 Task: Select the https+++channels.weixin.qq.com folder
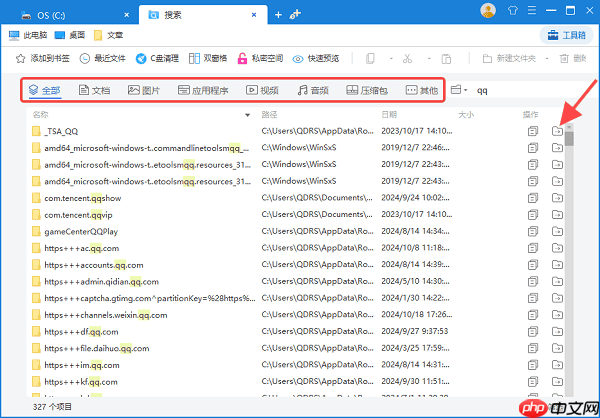pyautogui.click(x=100, y=315)
